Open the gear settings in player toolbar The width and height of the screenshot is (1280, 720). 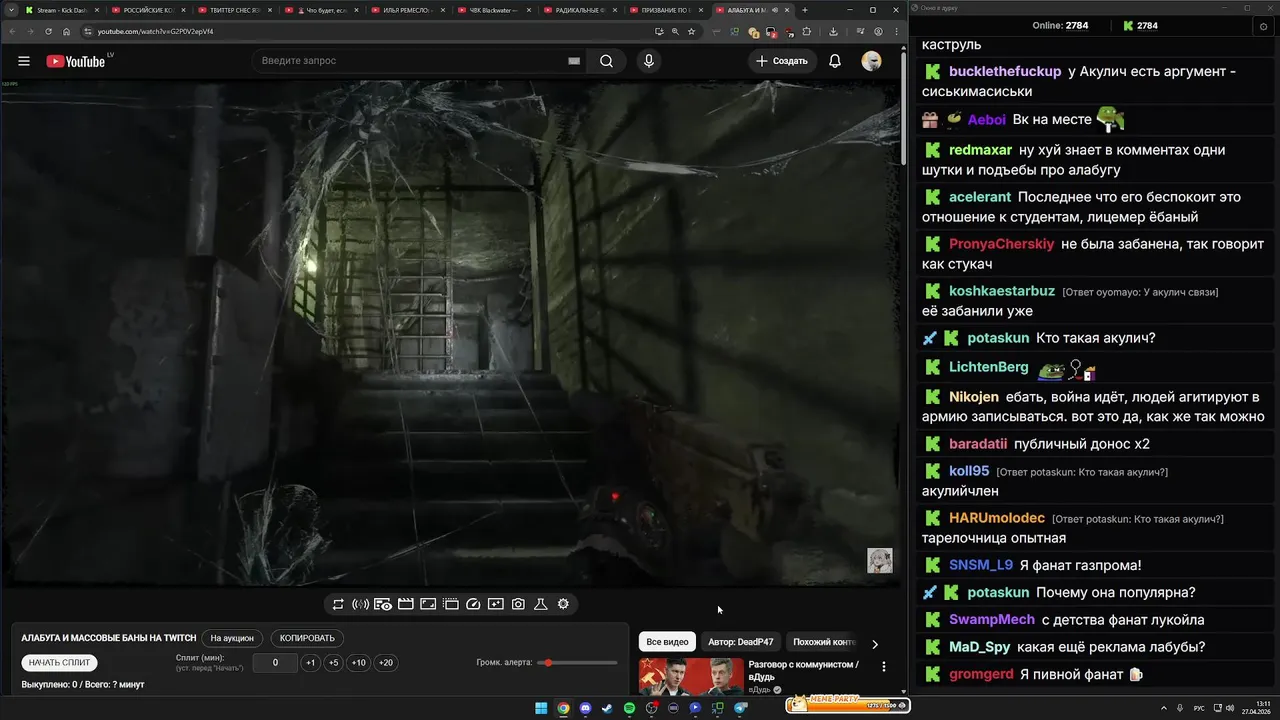tap(563, 604)
